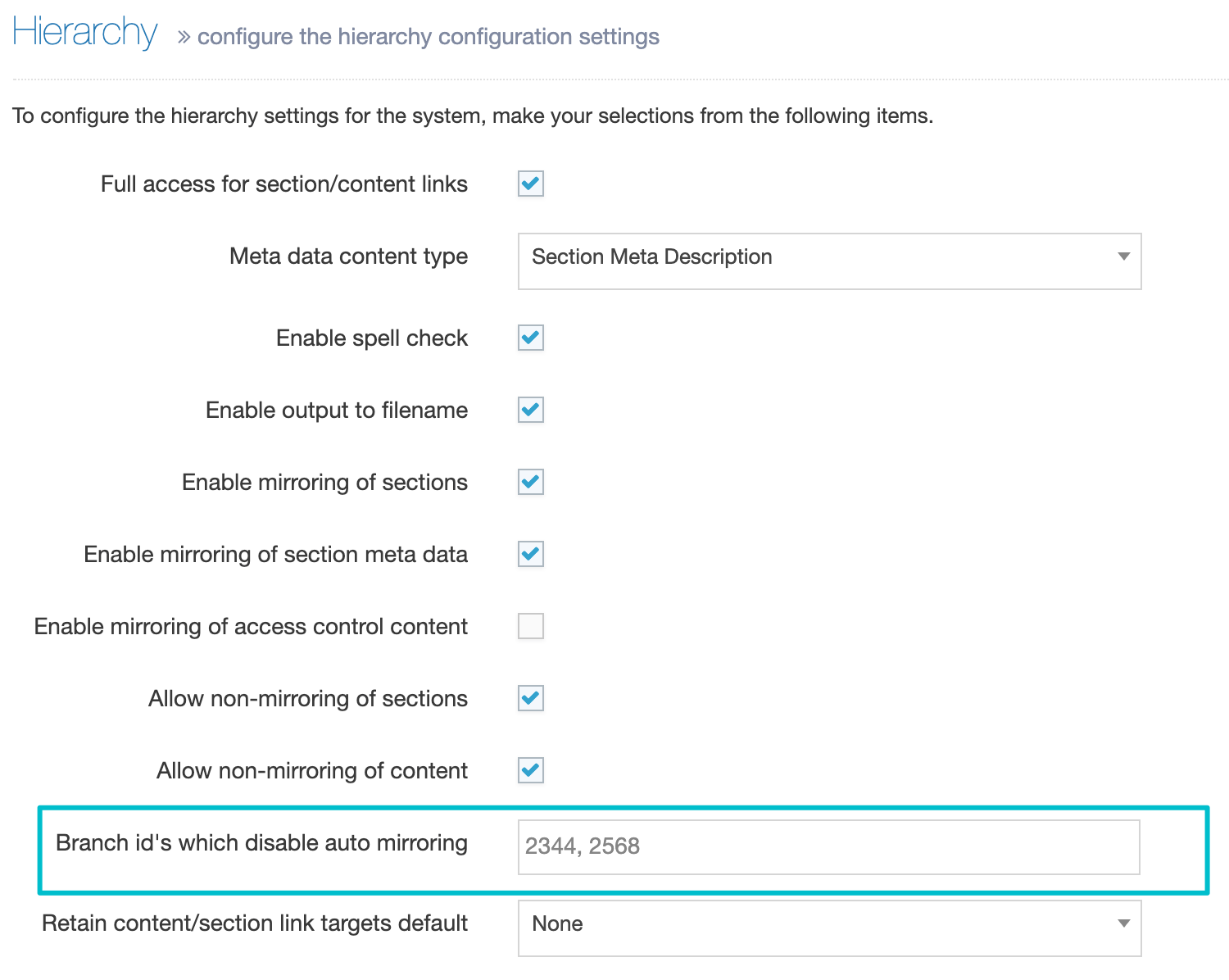This screenshot has height=980, width=1229.
Task: Click the Enable output to filename label
Action: coord(336,410)
